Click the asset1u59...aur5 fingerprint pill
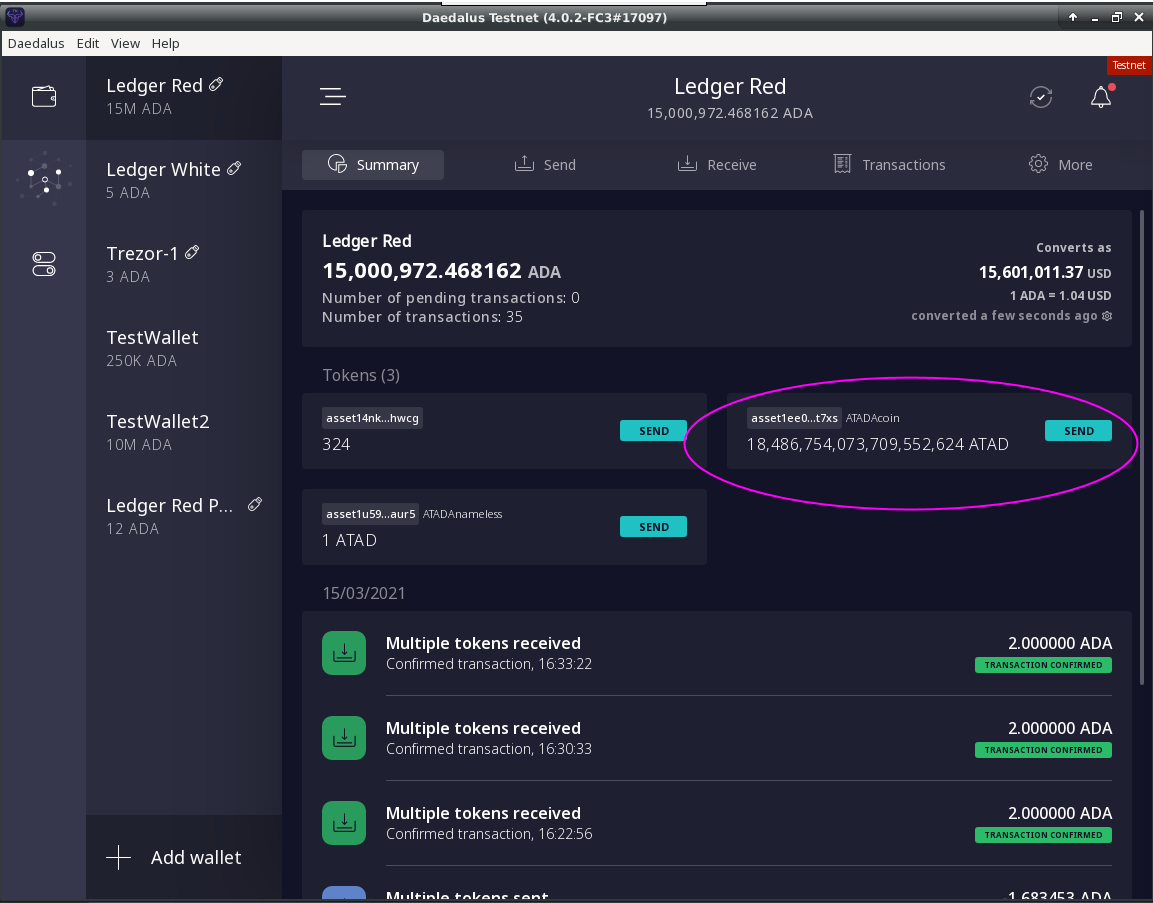Image resolution: width=1153 pixels, height=903 pixels. tap(371, 514)
